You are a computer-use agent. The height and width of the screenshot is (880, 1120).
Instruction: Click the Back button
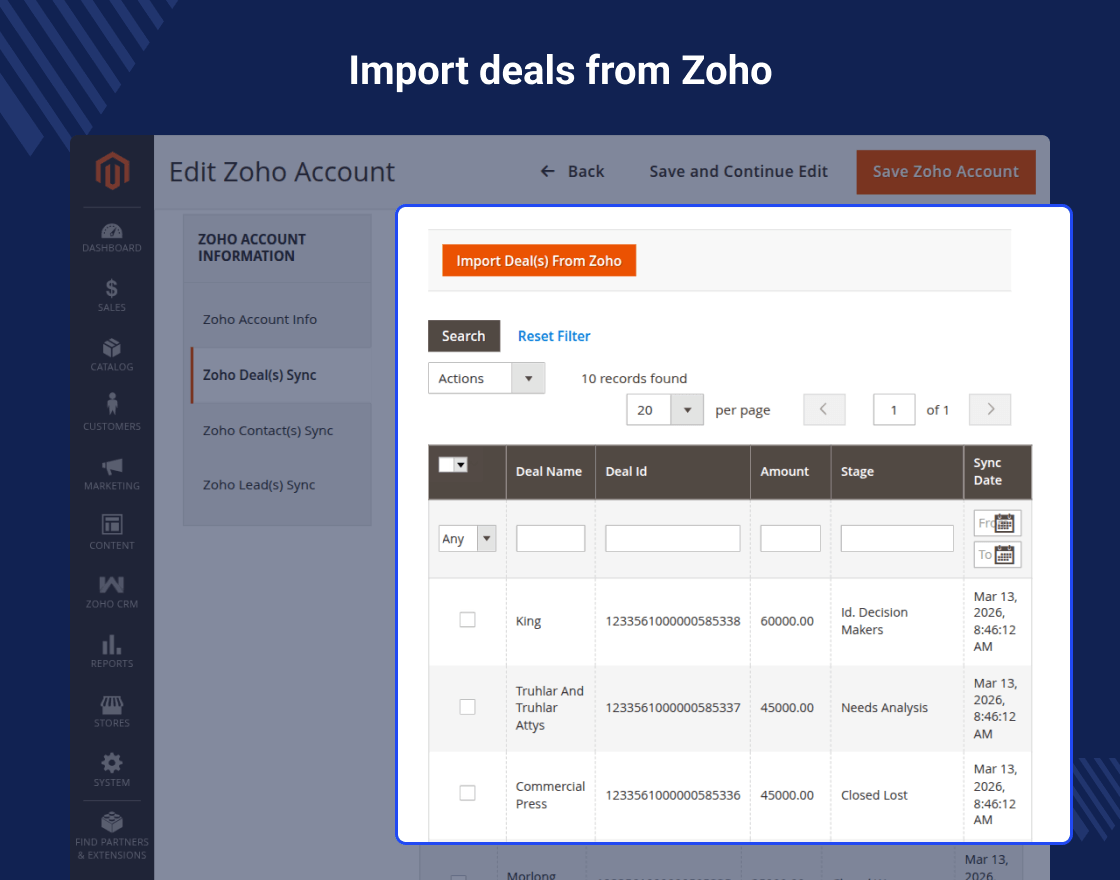[573, 171]
